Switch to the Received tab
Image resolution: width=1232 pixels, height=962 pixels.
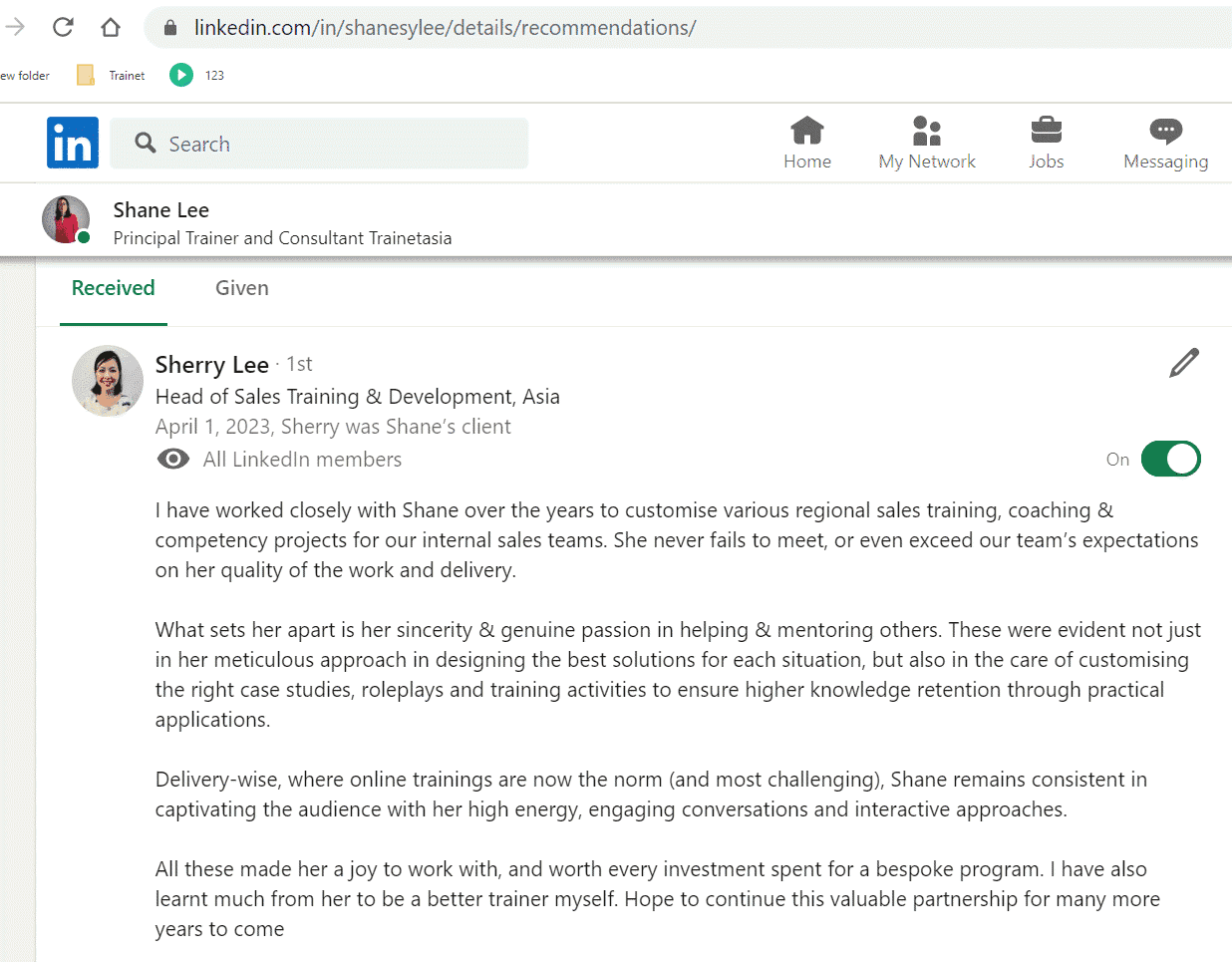click(114, 288)
